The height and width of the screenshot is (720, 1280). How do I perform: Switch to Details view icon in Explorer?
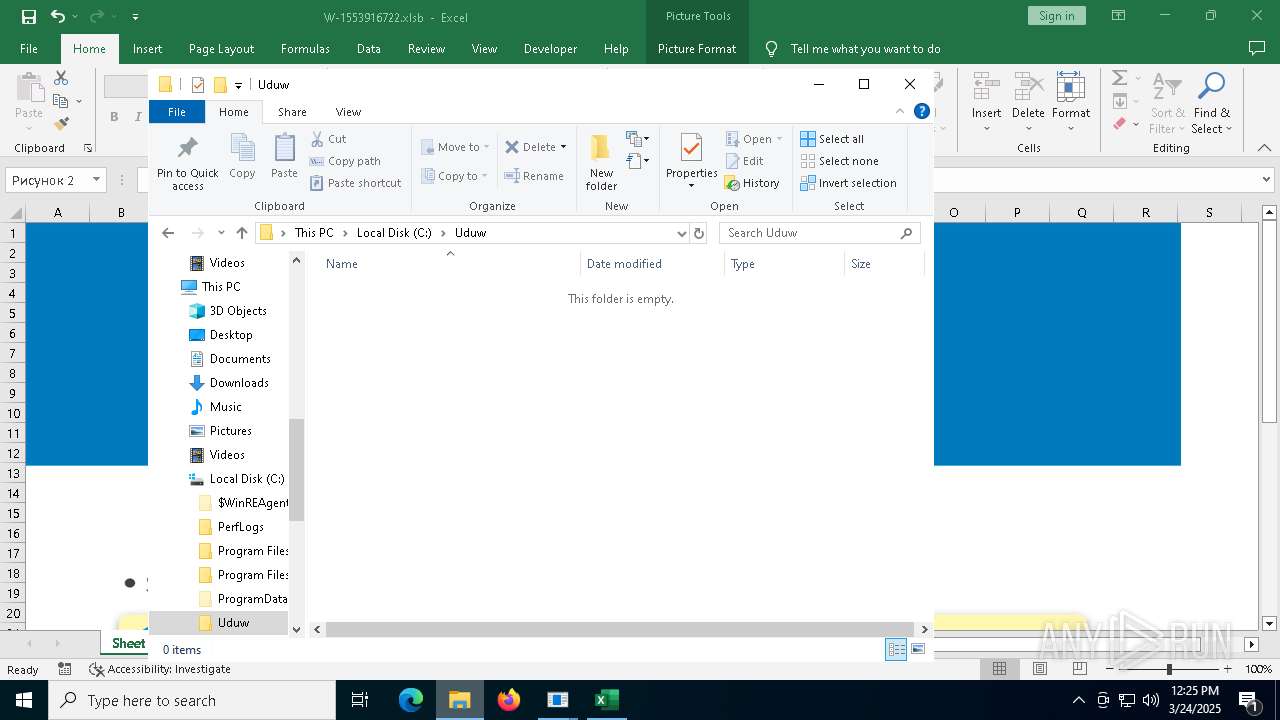[x=896, y=650]
